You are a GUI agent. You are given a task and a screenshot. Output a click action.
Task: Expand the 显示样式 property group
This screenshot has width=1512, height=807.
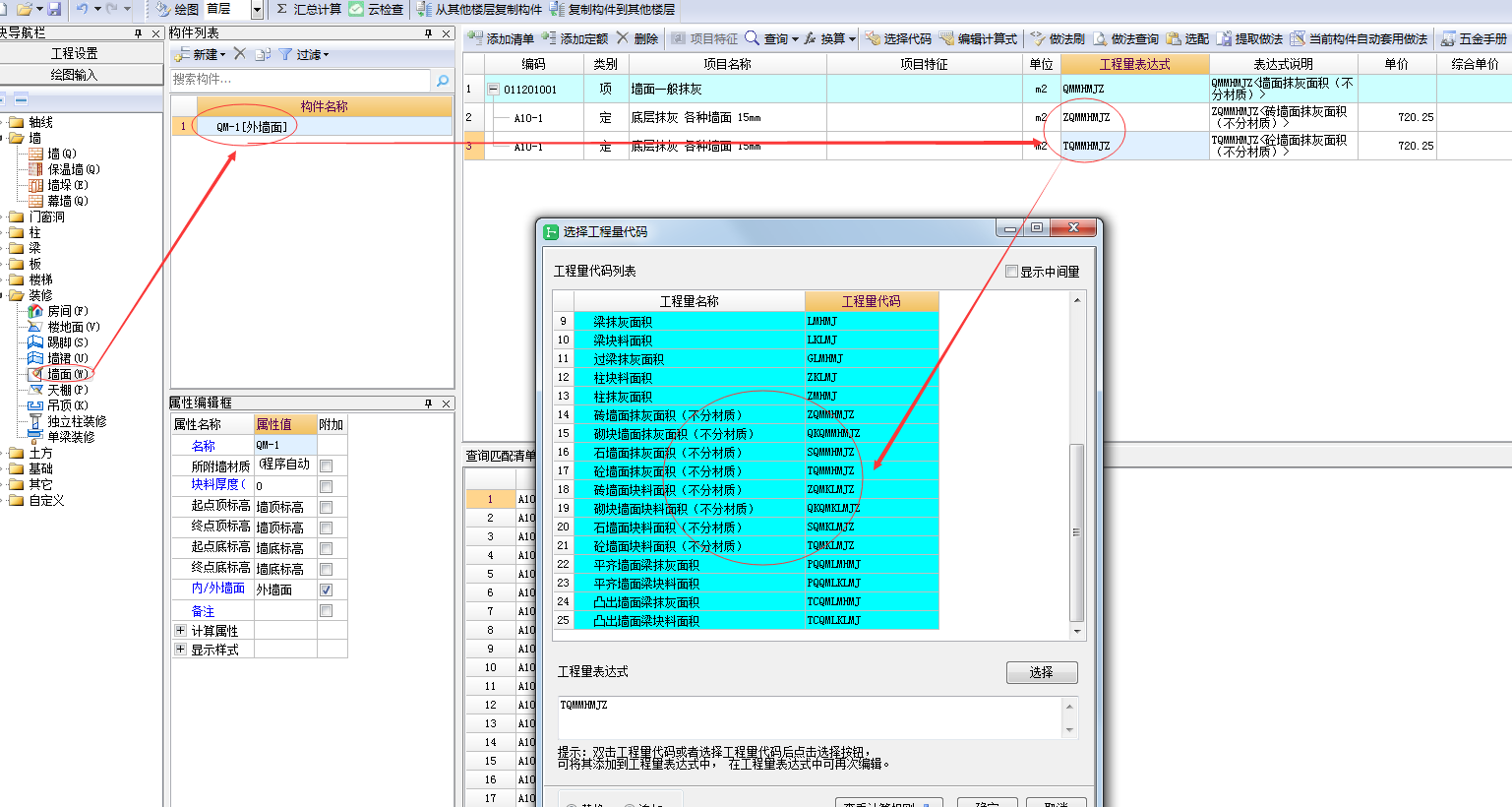point(180,650)
